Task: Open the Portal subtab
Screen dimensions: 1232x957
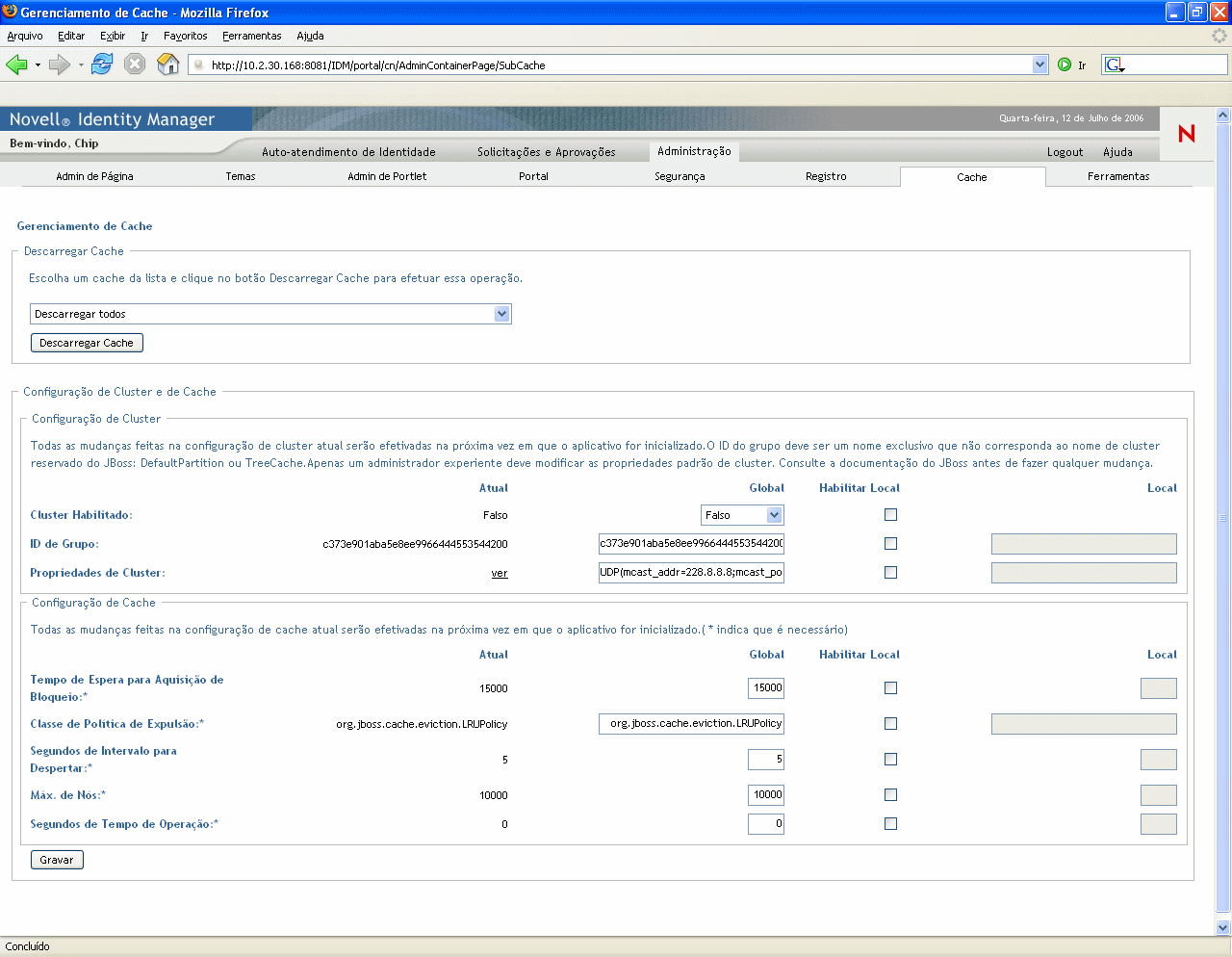Action: (533, 176)
